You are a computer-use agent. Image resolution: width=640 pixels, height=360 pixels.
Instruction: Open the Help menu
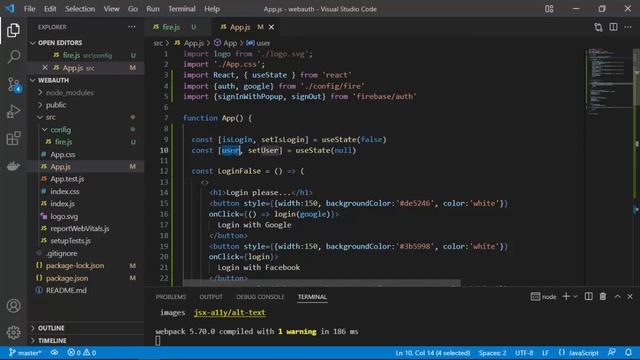(212, 9)
